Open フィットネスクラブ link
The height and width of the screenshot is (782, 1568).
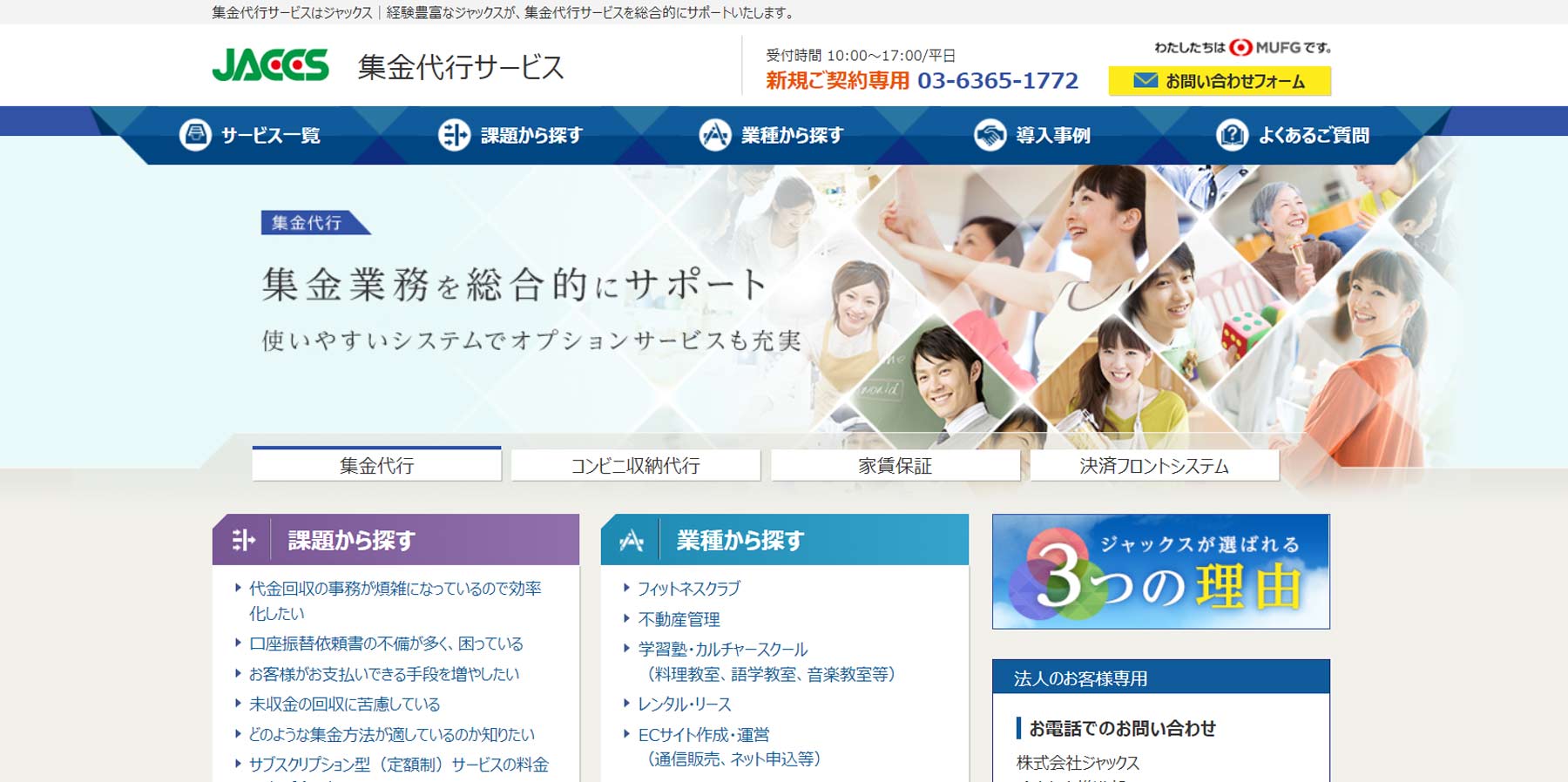[689, 589]
